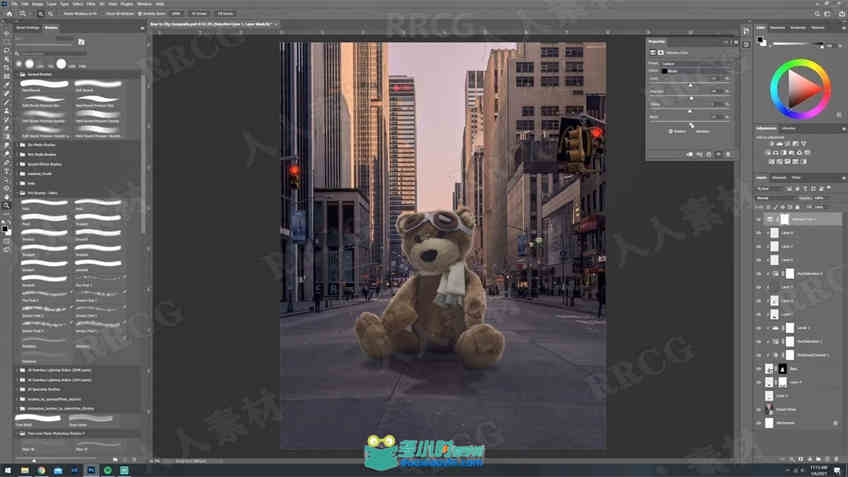
Task: Adjust the Cyan slider in Properties
Action: pyautogui.click(x=690, y=85)
